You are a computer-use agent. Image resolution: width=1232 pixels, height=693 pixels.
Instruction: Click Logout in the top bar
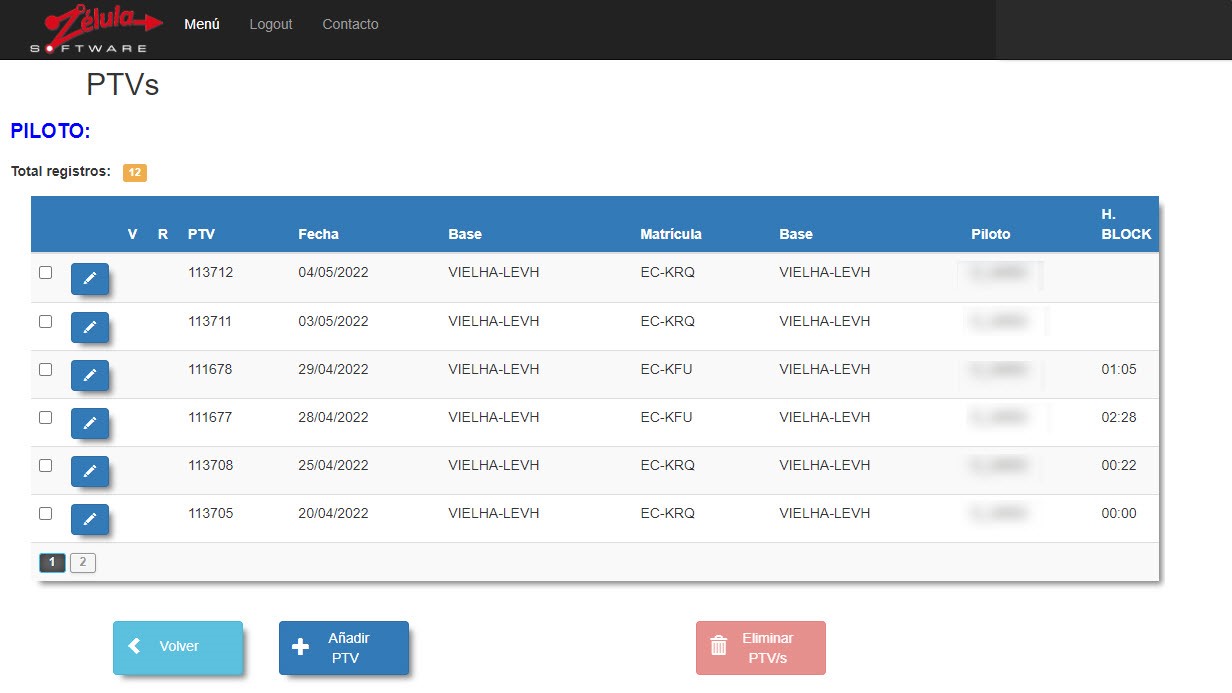(271, 24)
